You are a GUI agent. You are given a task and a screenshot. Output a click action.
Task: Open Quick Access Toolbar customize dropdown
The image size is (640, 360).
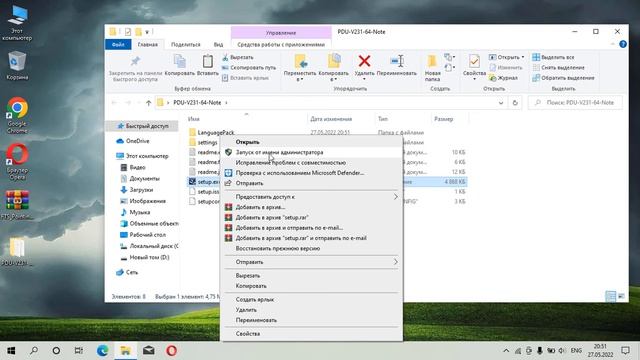[x=147, y=32]
